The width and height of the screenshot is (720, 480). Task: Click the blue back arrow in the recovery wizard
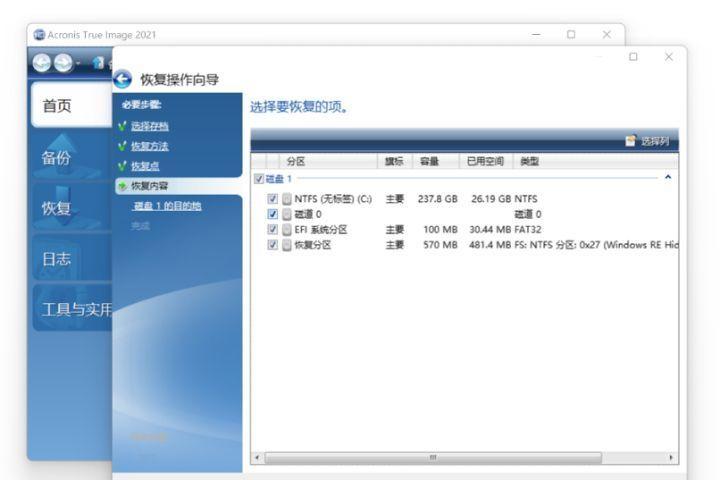pos(123,79)
